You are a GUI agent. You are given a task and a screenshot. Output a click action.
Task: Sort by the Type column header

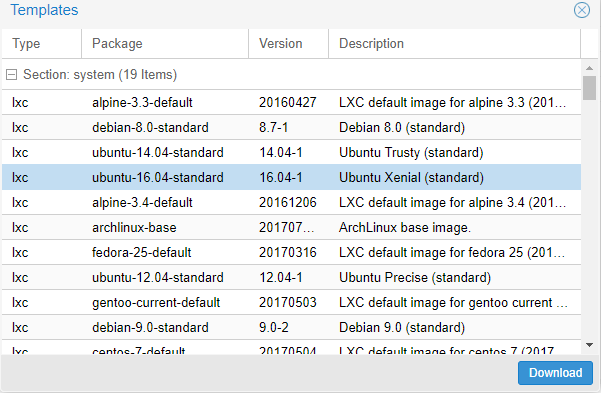coord(41,44)
